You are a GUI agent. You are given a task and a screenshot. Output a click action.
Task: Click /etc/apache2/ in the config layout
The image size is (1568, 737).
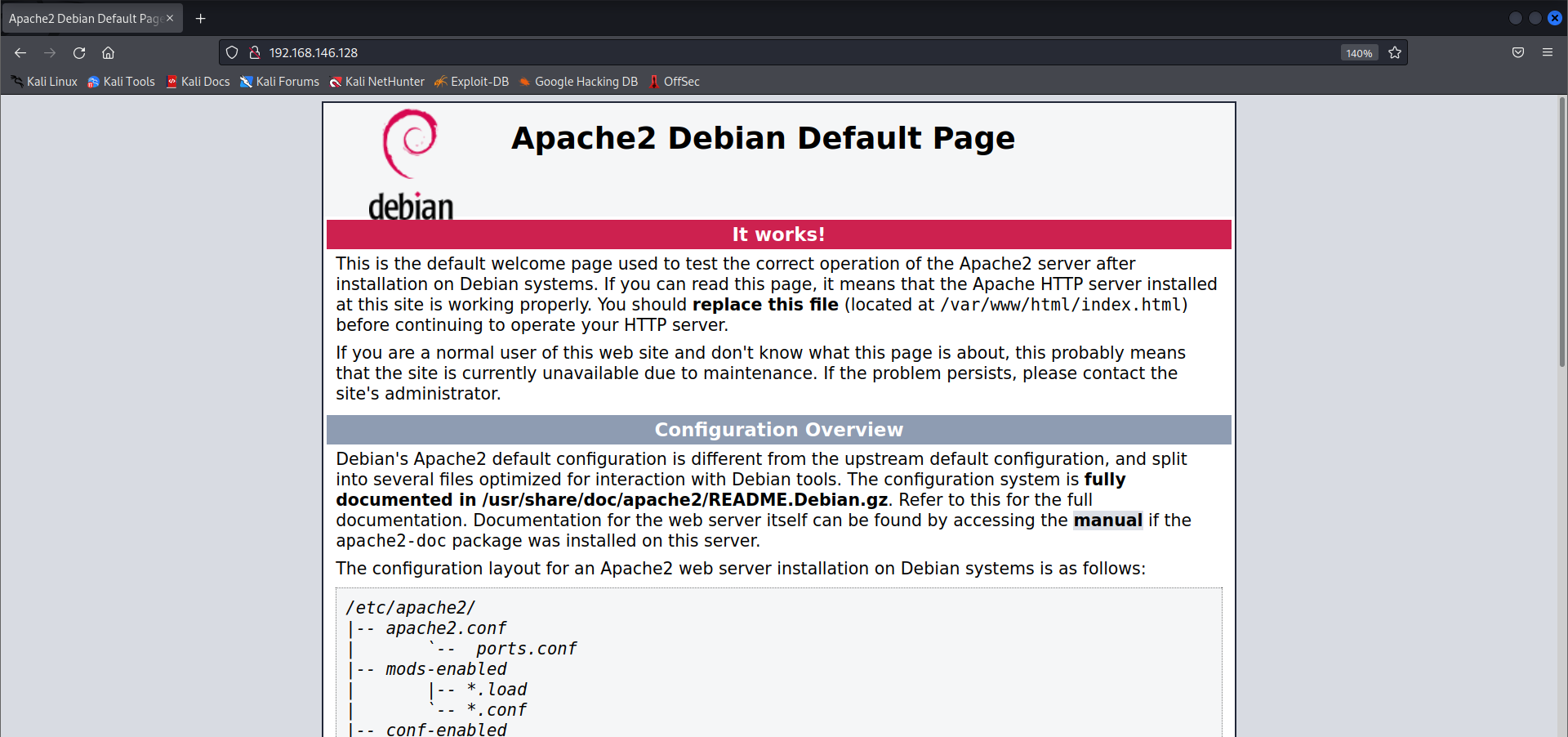coord(410,608)
